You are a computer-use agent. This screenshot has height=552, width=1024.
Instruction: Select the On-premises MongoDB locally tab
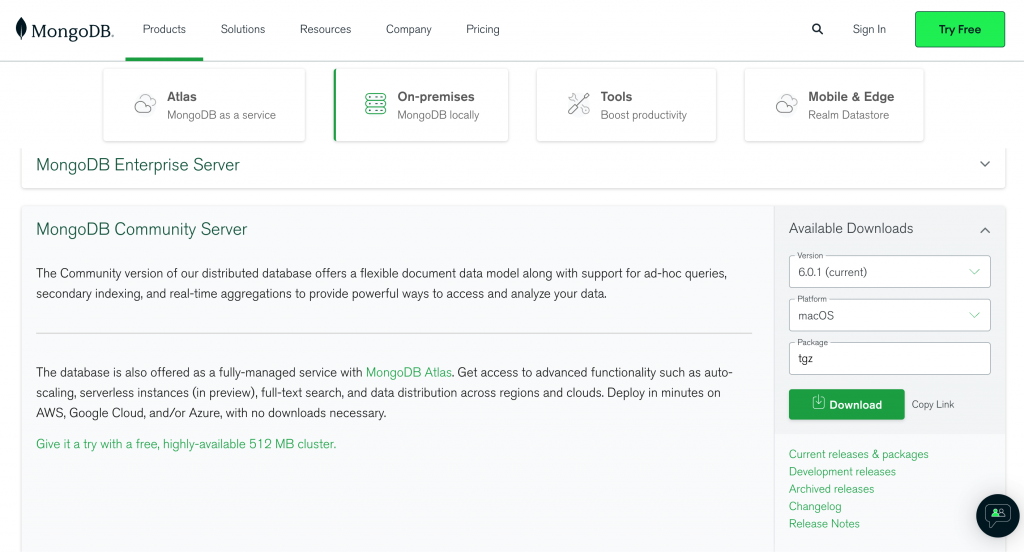421,105
